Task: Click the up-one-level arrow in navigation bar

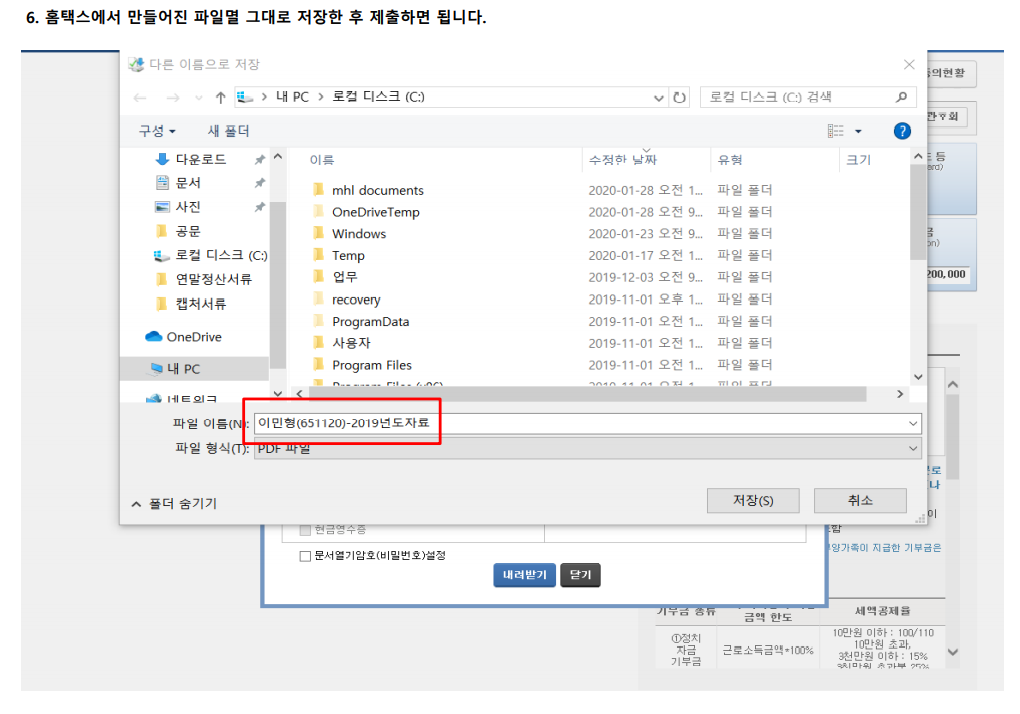Action: [220, 97]
